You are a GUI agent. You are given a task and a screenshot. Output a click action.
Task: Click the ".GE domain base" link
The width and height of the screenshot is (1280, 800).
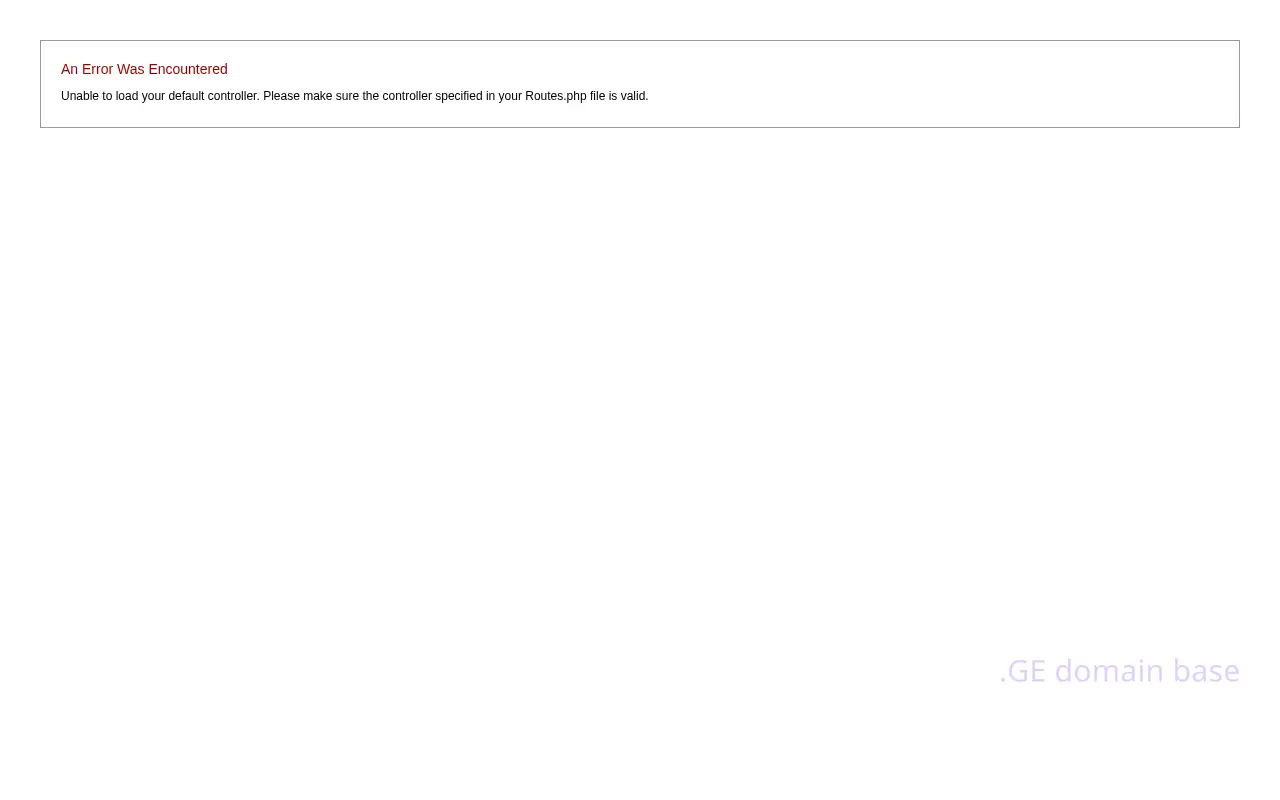[x=1119, y=671]
